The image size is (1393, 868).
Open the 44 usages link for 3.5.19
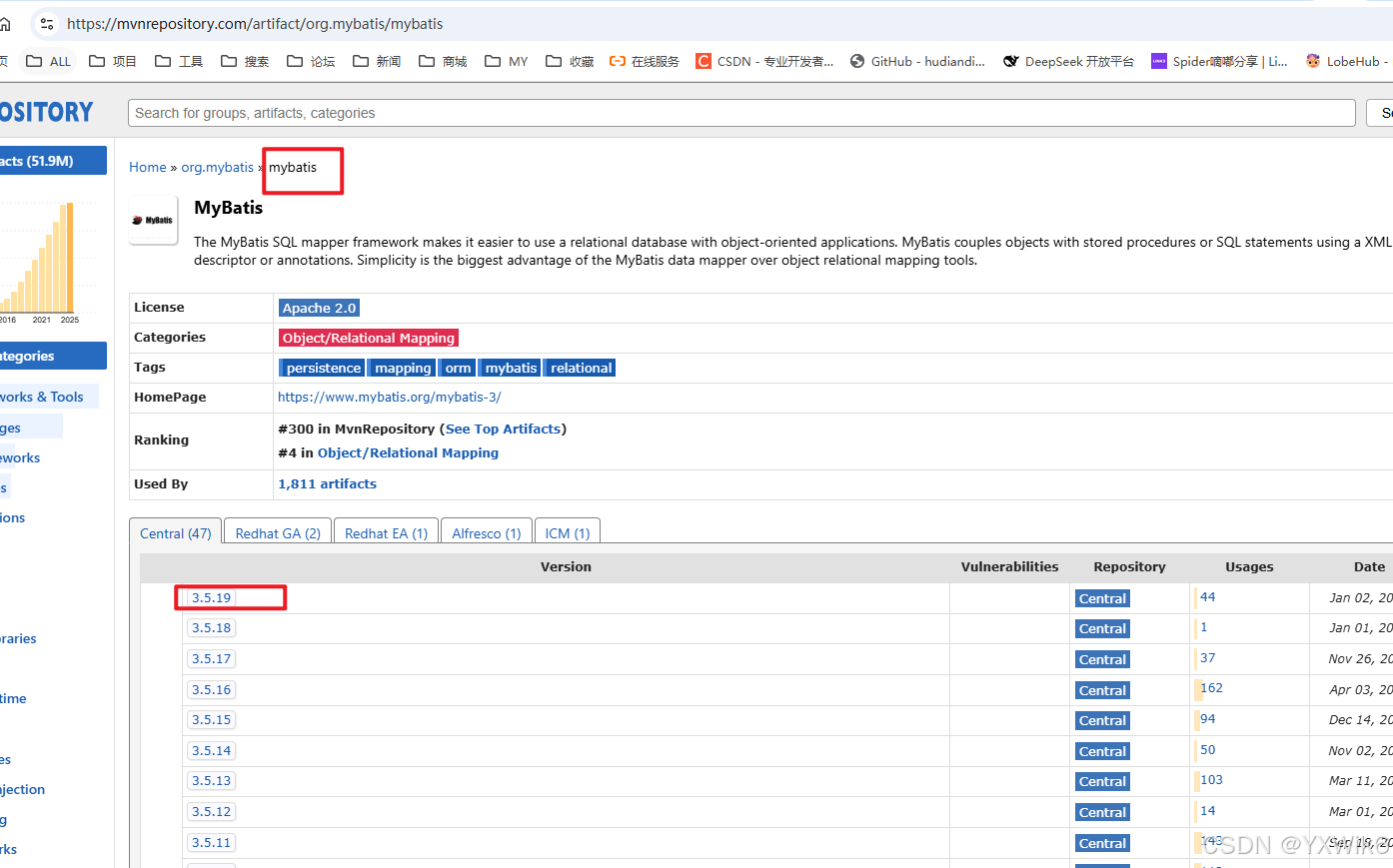click(x=1207, y=596)
